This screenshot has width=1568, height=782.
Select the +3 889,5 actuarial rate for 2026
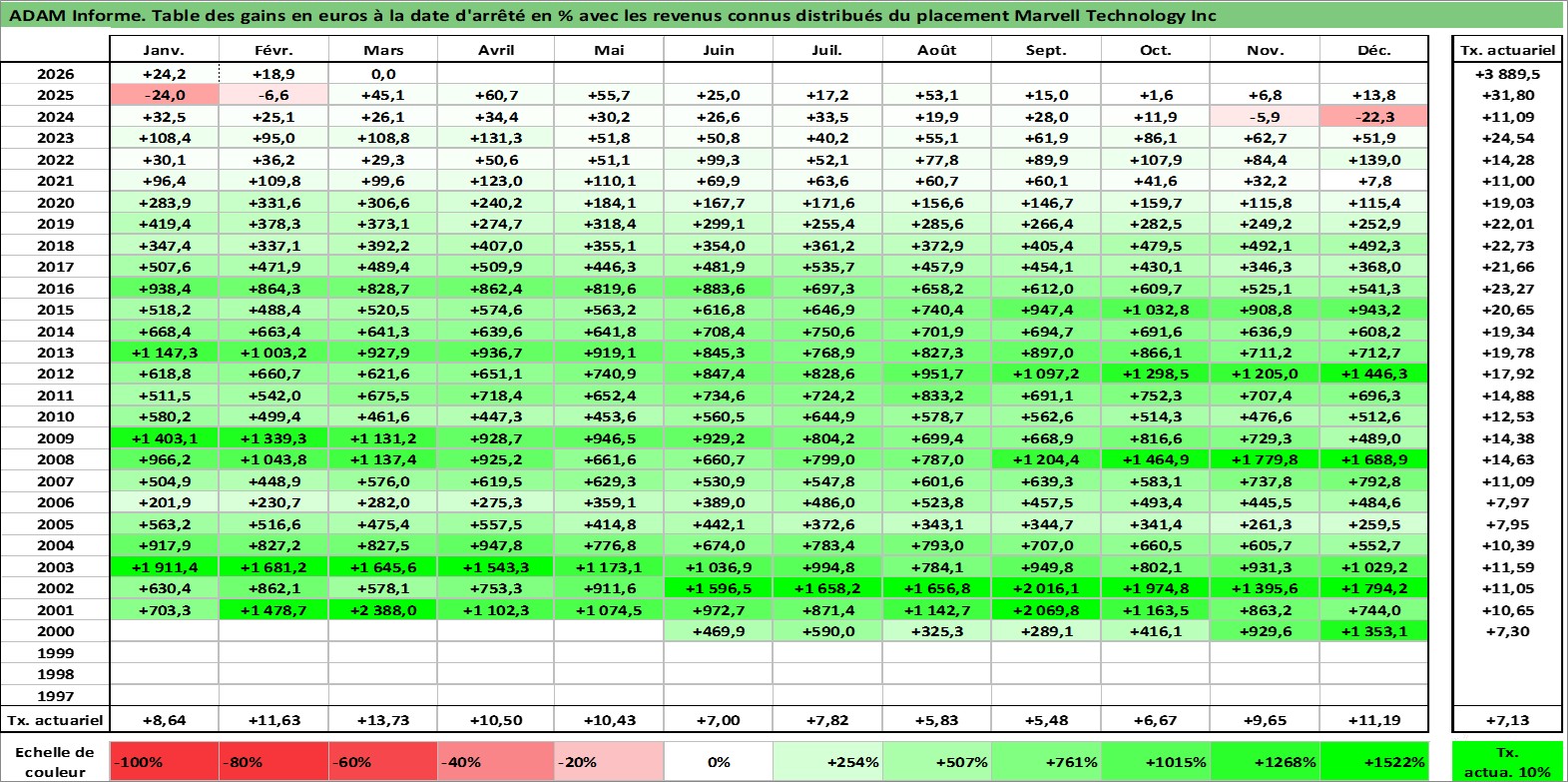pyautogui.click(x=1507, y=74)
